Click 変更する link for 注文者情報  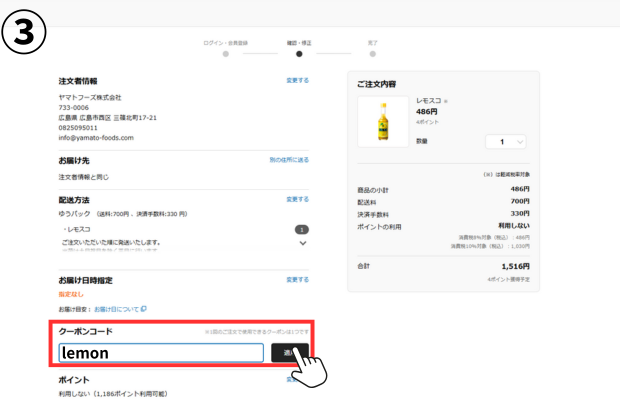297,80
